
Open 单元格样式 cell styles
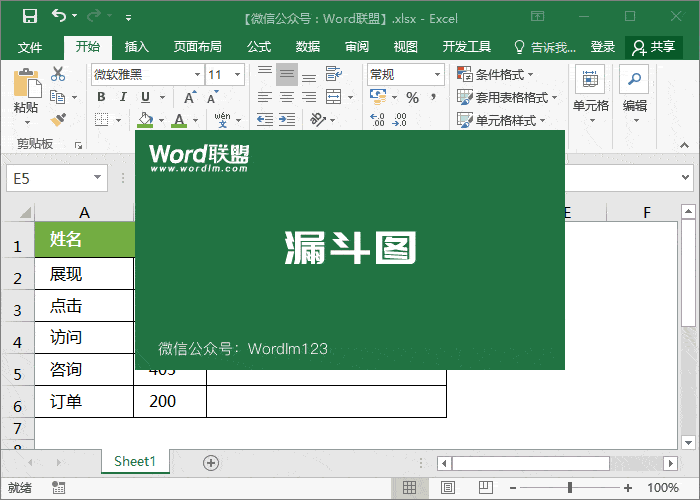pos(501,120)
